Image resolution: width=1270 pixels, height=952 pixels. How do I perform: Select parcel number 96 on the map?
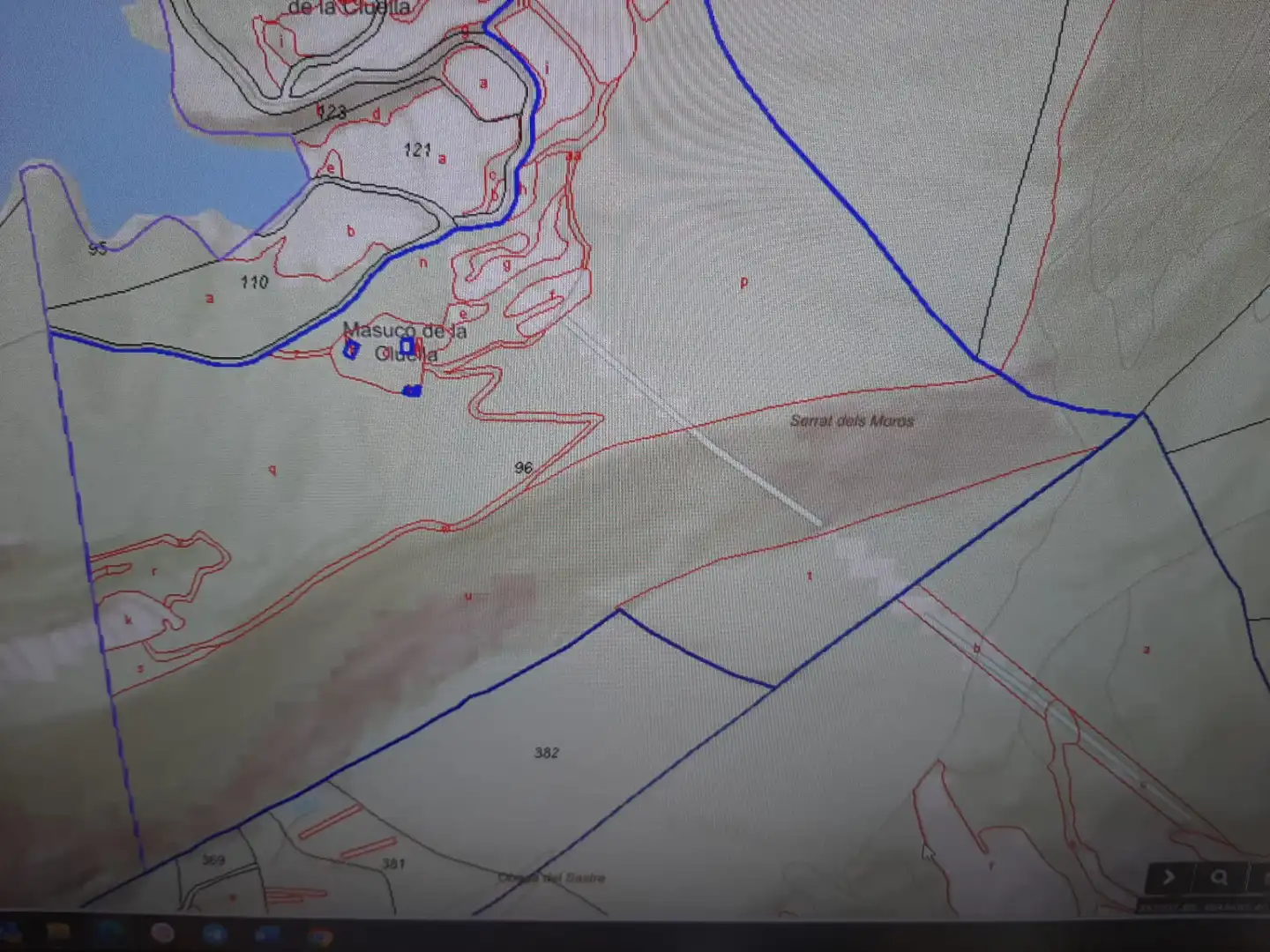[524, 467]
